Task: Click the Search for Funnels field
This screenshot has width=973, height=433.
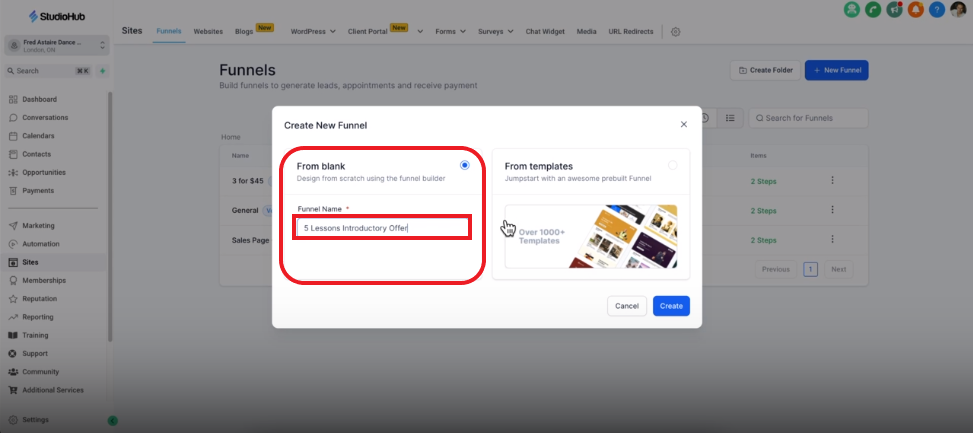Action: click(809, 118)
